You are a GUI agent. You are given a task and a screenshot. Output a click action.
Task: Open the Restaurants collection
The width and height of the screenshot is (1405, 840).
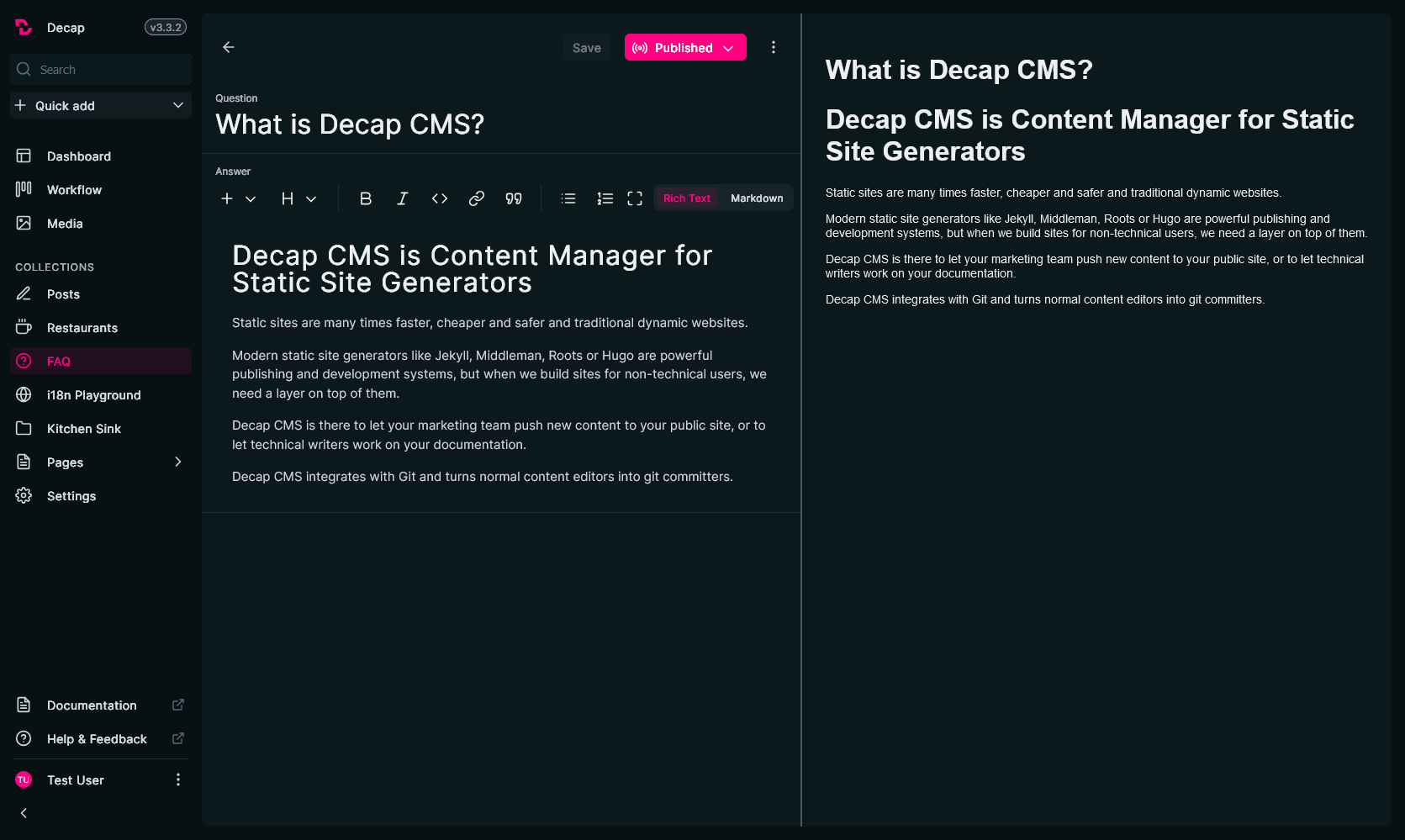click(82, 328)
